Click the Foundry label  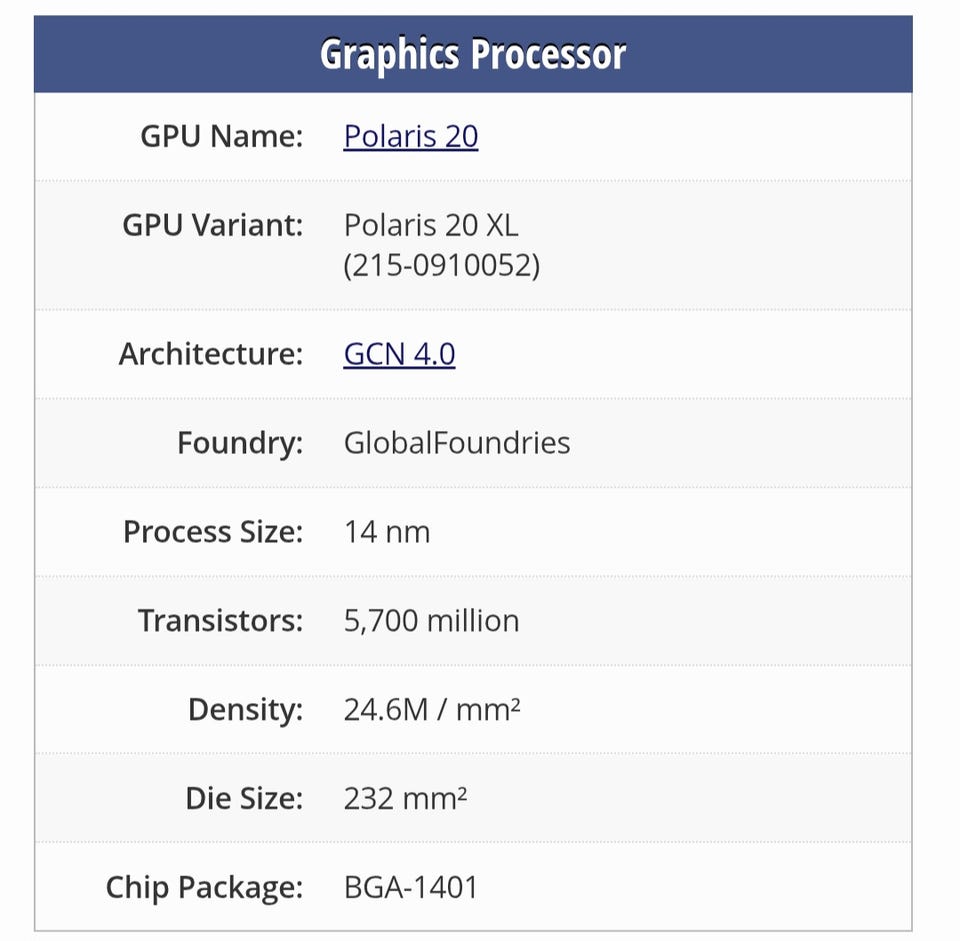[x=239, y=443]
